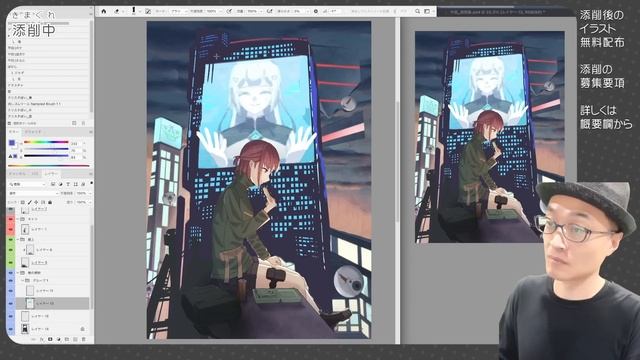The height and width of the screenshot is (360, 640).
Task: Filter layers by smart objects icon
Action: tap(83, 184)
